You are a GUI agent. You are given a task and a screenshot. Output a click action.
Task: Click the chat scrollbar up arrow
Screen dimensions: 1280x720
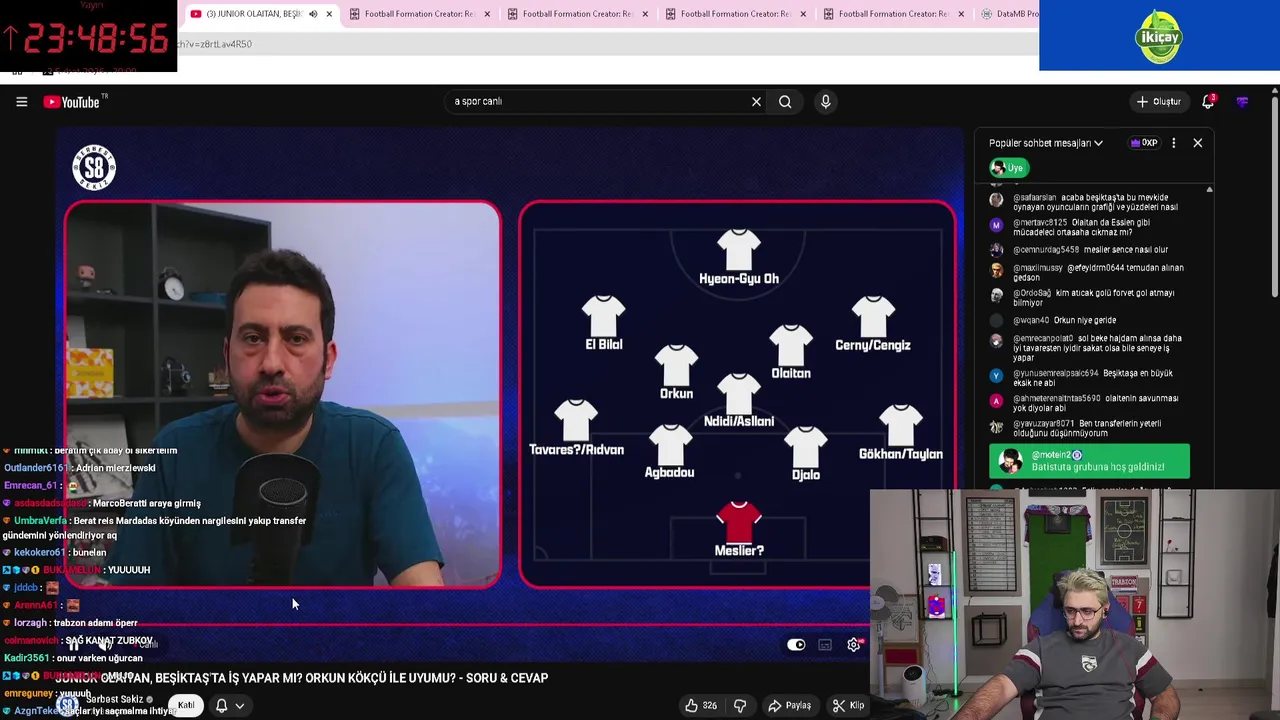pos(1209,189)
